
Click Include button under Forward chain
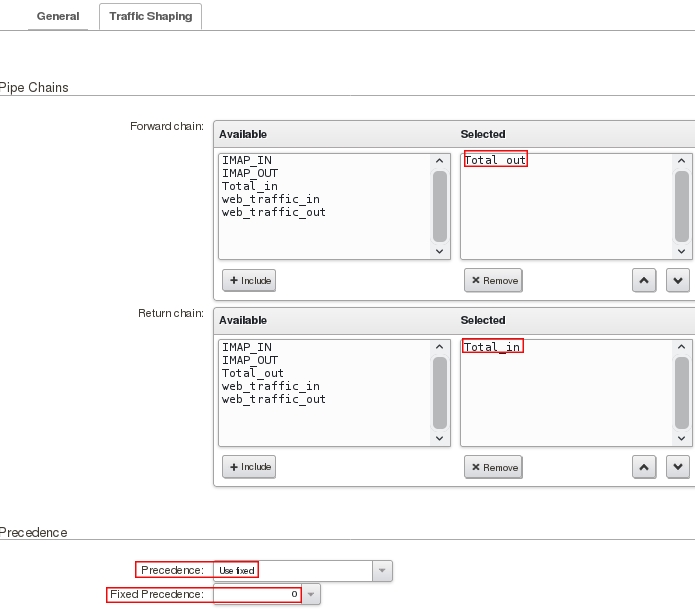(x=249, y=280)
